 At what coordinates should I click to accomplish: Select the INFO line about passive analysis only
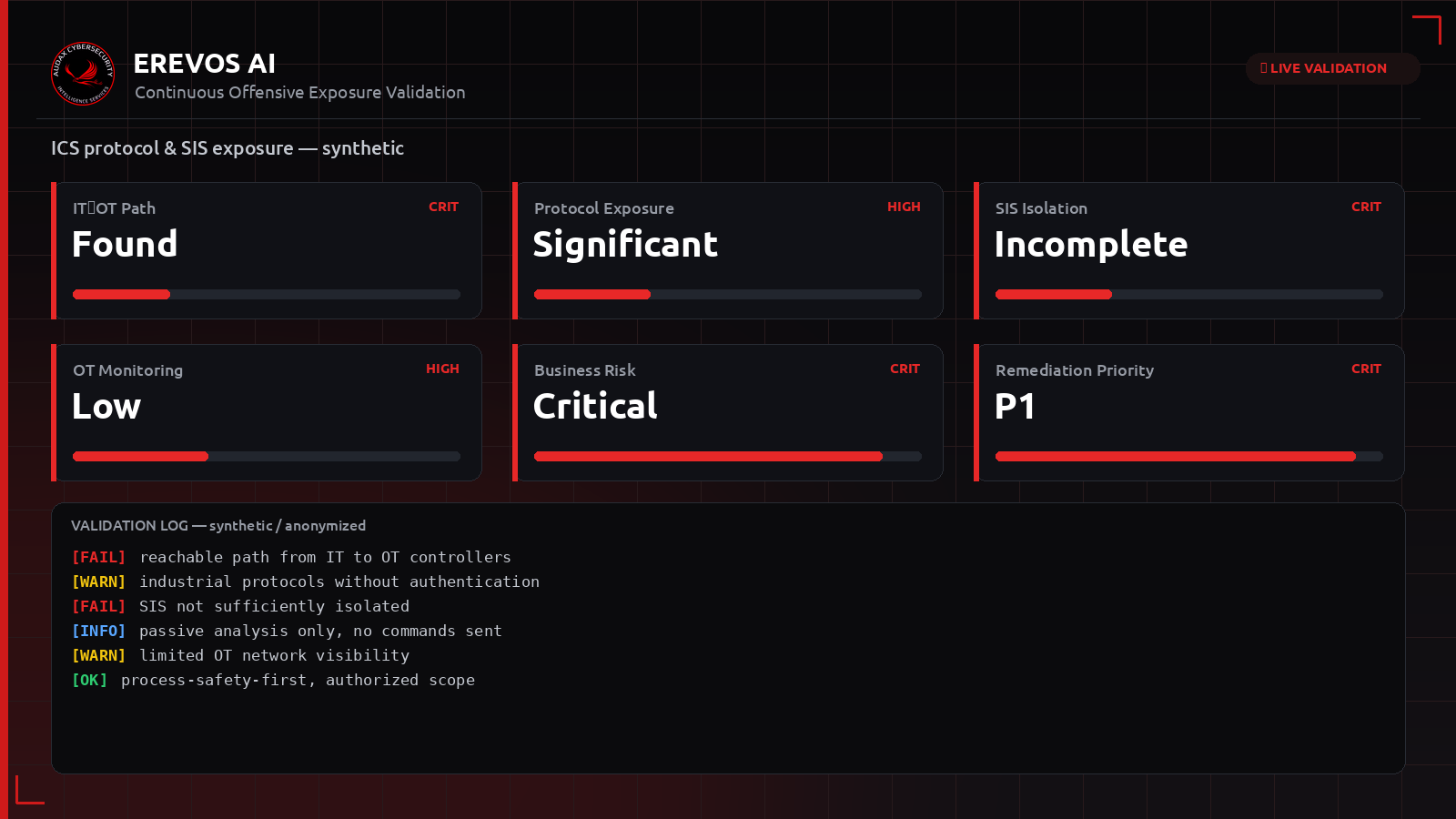287,631
